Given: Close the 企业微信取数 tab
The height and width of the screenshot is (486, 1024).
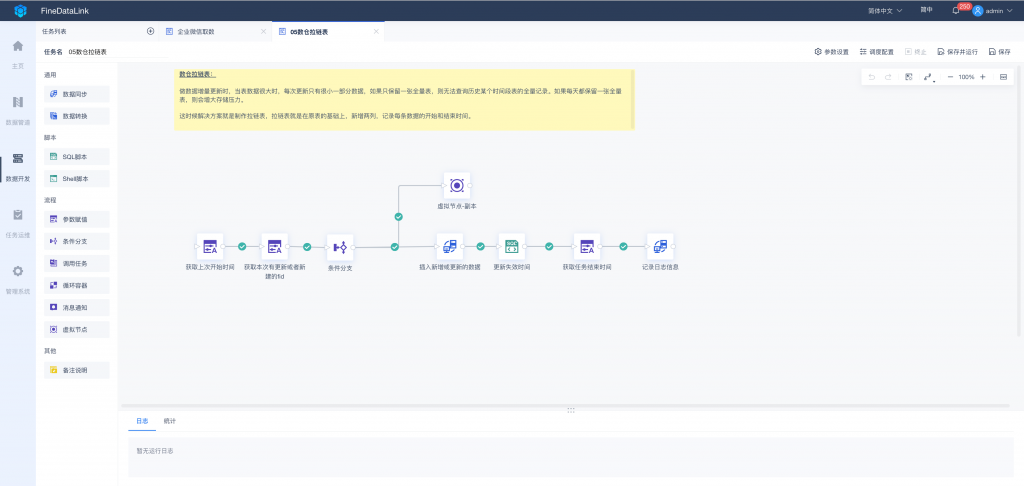Looking at the screenshot, I should tap(264, 31).
